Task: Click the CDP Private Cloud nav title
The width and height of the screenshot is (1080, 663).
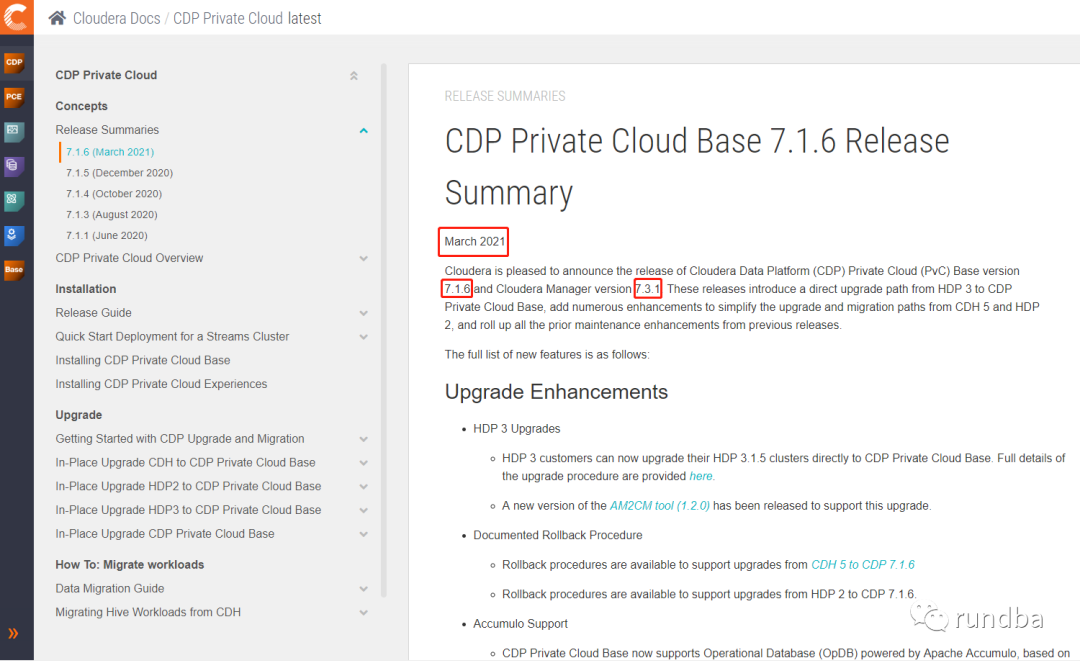Action: (106, 75)
